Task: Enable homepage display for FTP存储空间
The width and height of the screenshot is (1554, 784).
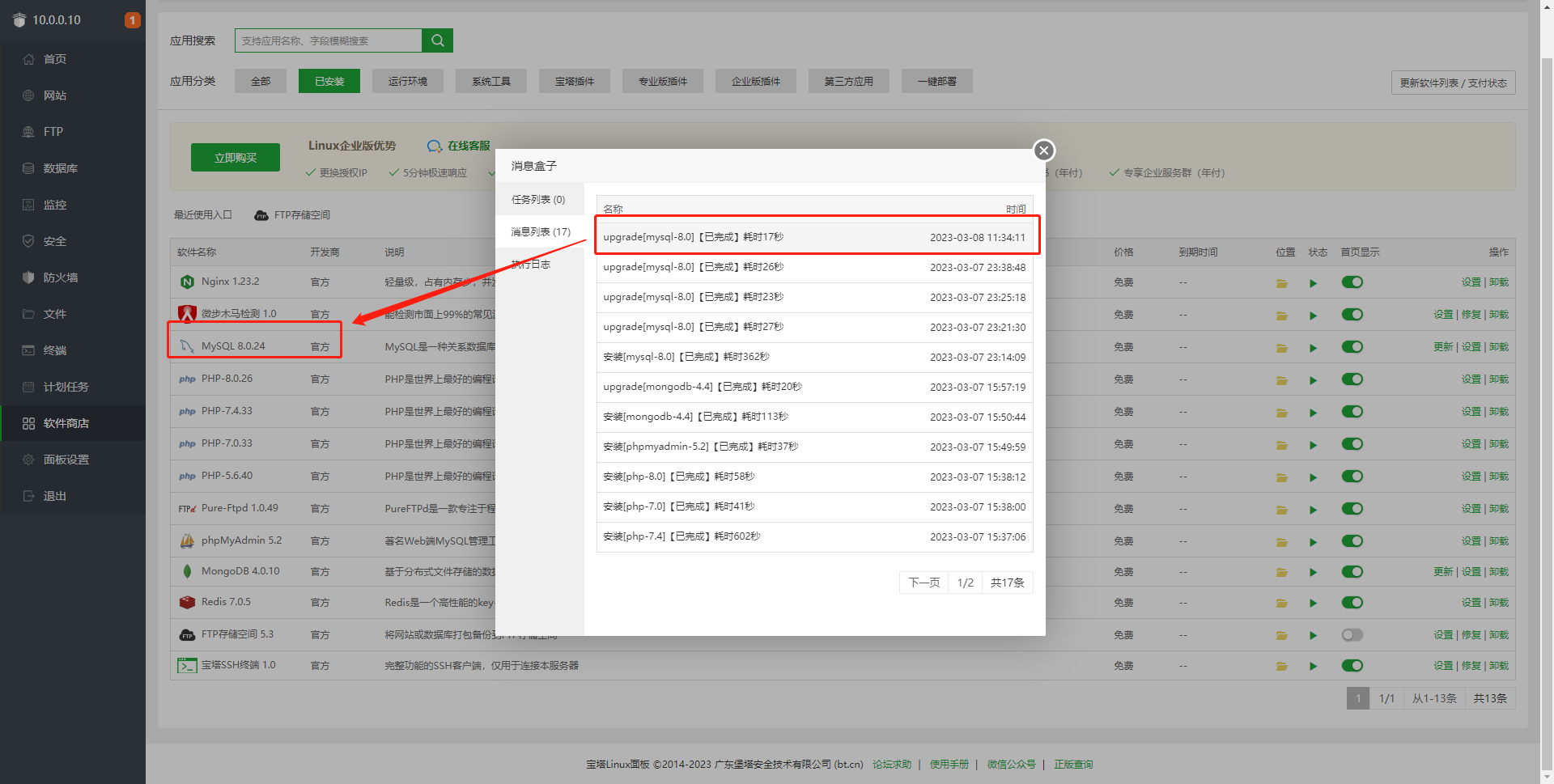Action: click(x=1352, y=635)
